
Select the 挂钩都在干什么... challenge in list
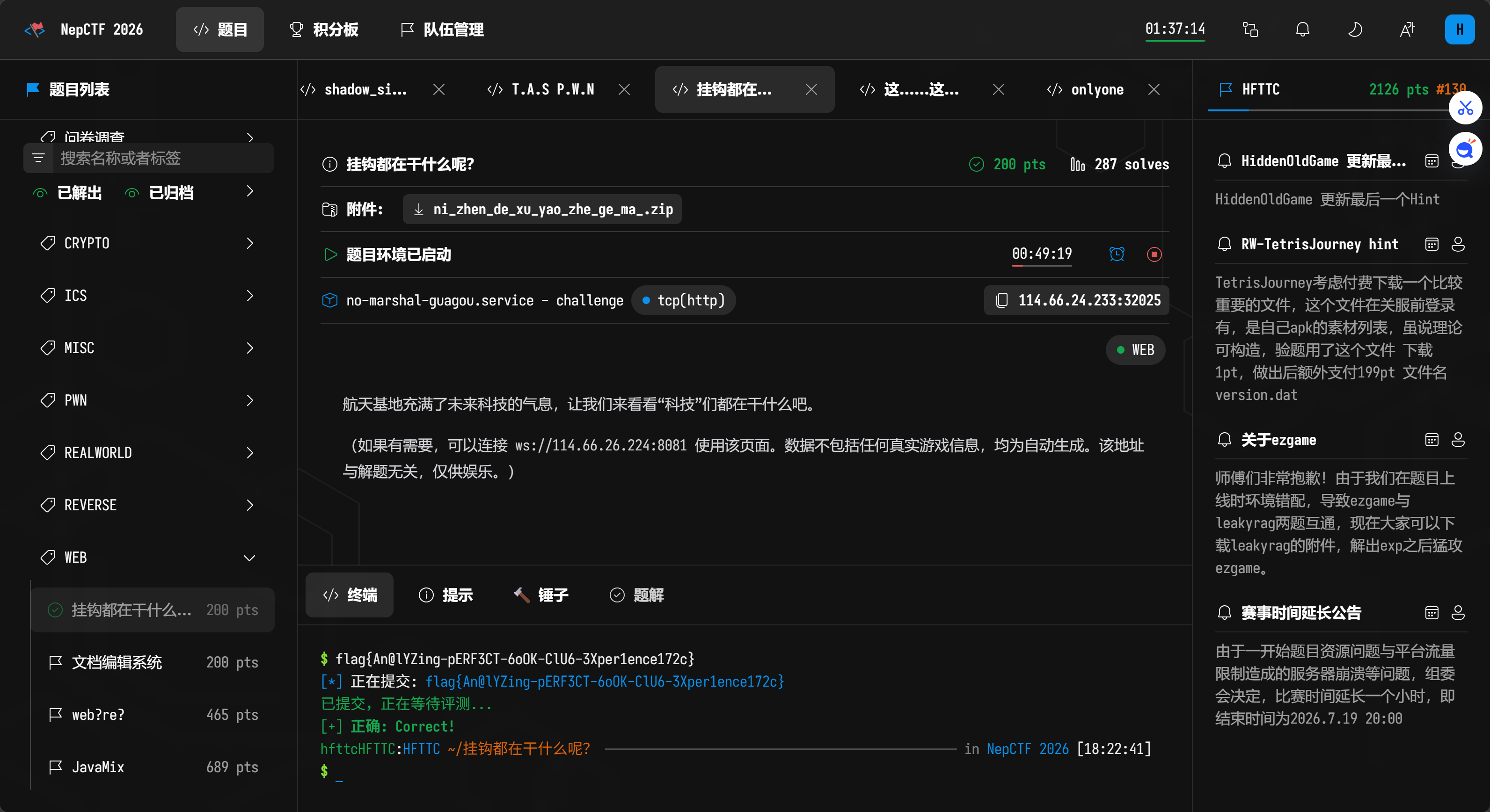153,610
